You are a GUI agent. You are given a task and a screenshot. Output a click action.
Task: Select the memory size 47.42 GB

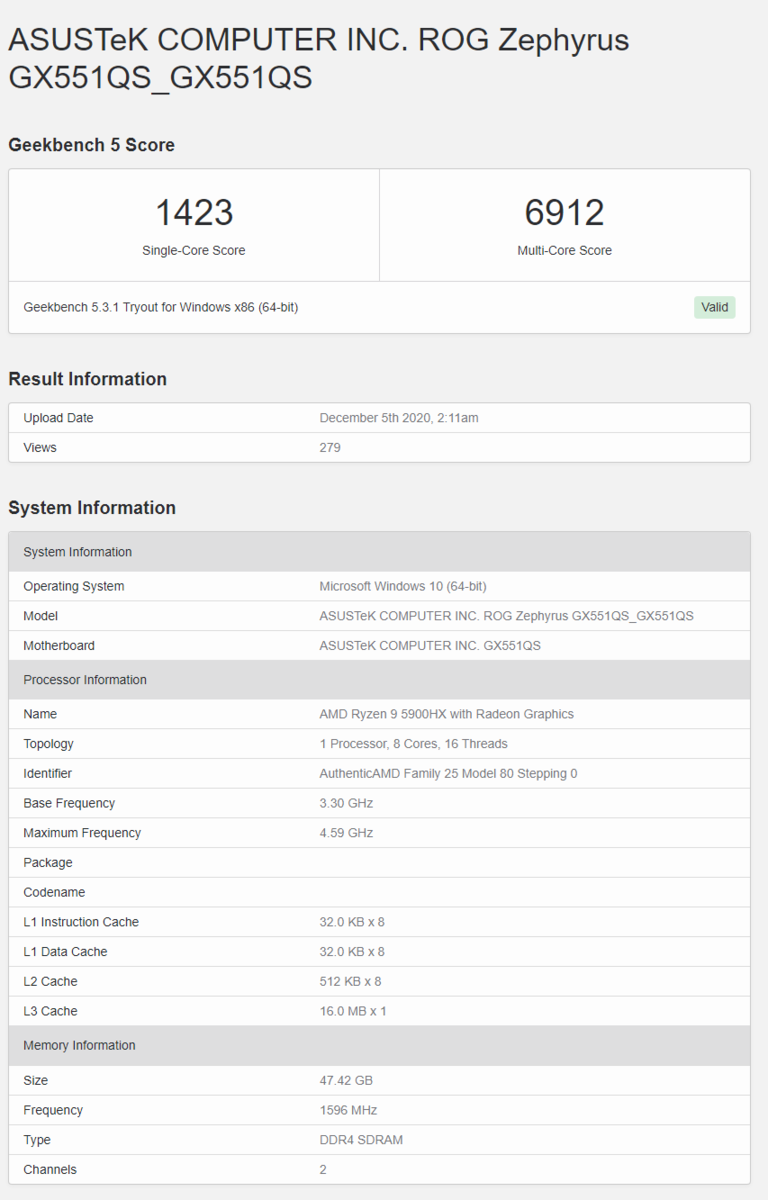[x=346, y=1081]
